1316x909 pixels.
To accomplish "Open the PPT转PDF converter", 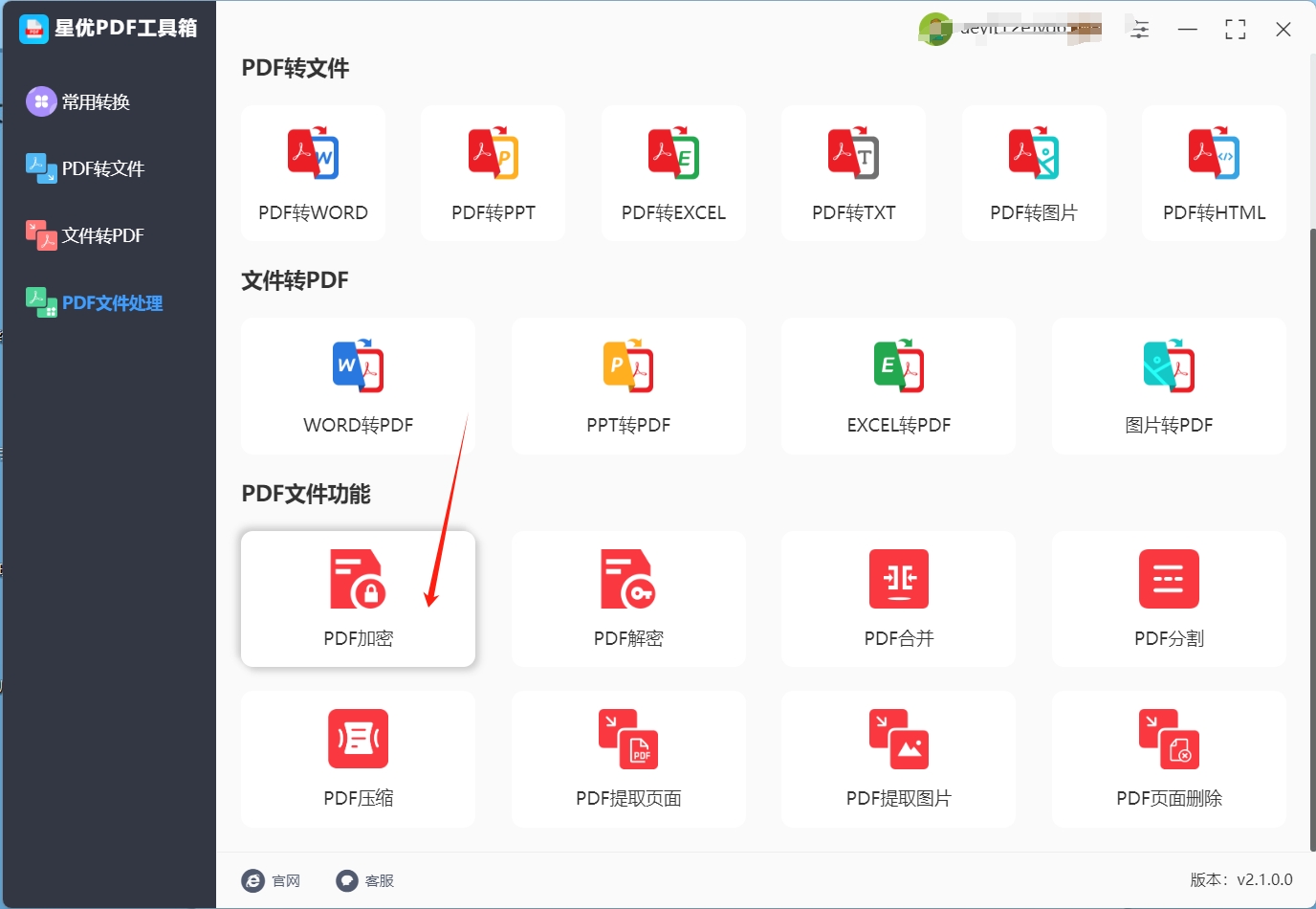I will click(x=628, y=386).
